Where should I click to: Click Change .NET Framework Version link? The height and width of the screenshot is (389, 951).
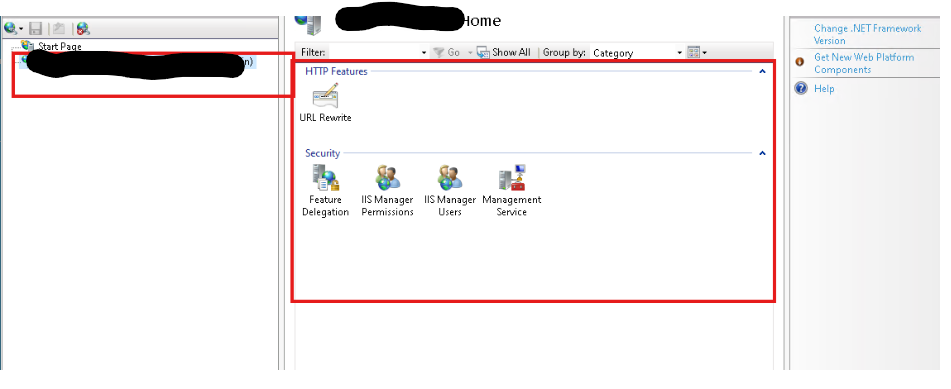[867, 35]
